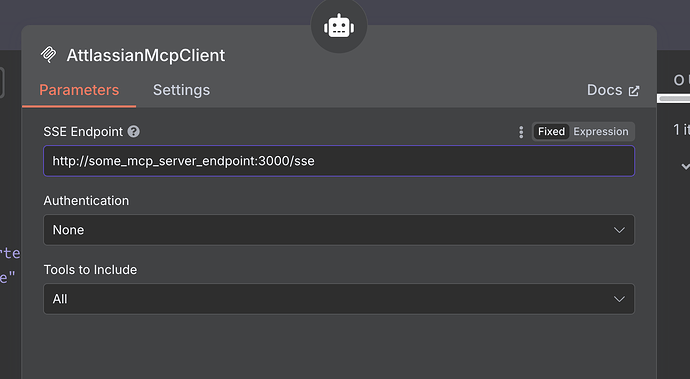Switch SSE Endpoint mode to Fixed
690x379 pixels.
point(551,132)
